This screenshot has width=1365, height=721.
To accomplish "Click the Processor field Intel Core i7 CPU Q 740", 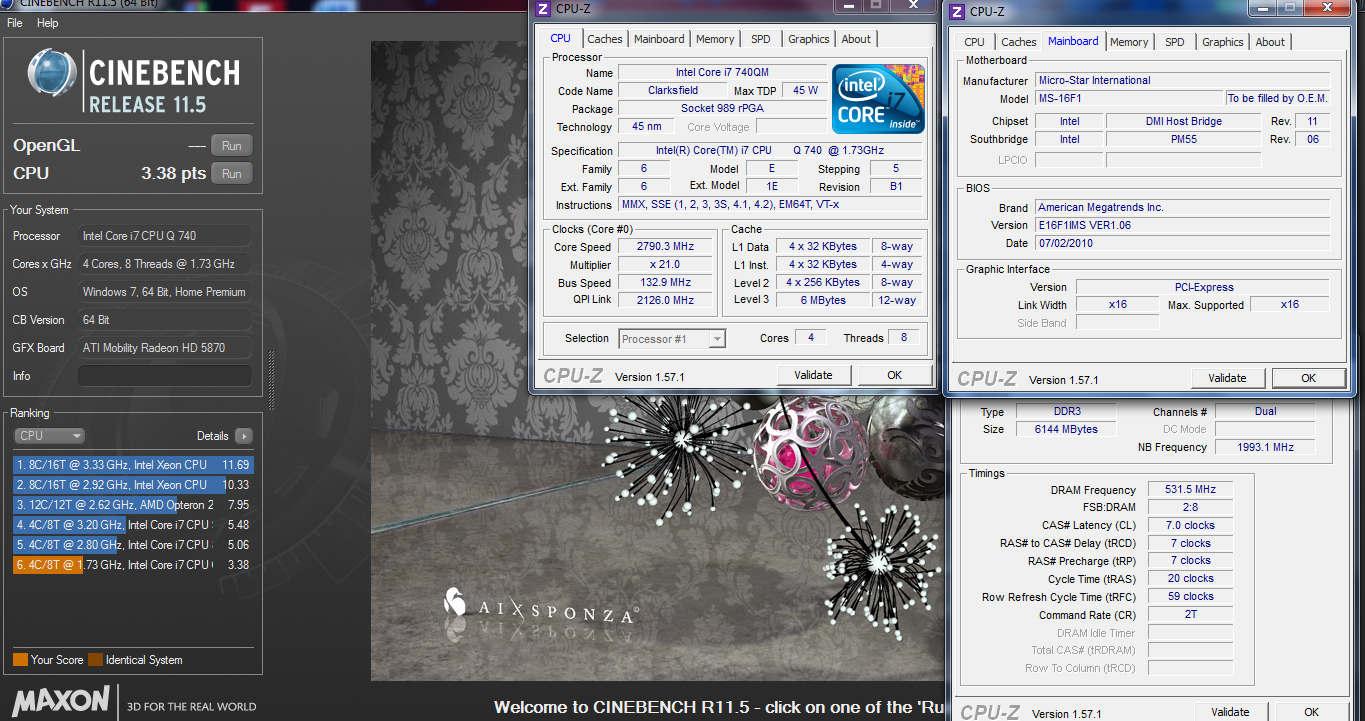I will [165, 236].
